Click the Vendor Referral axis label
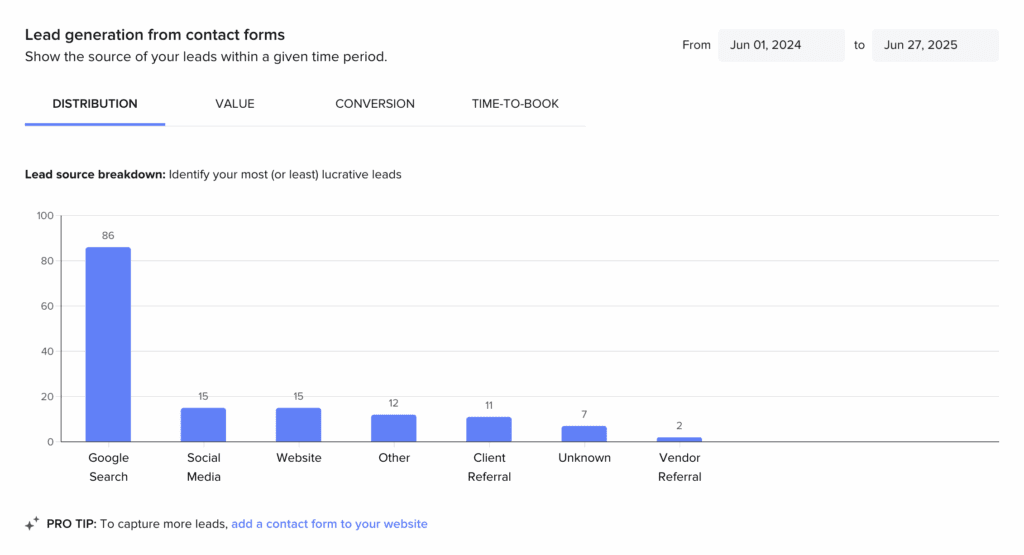 tap(679, 467)
